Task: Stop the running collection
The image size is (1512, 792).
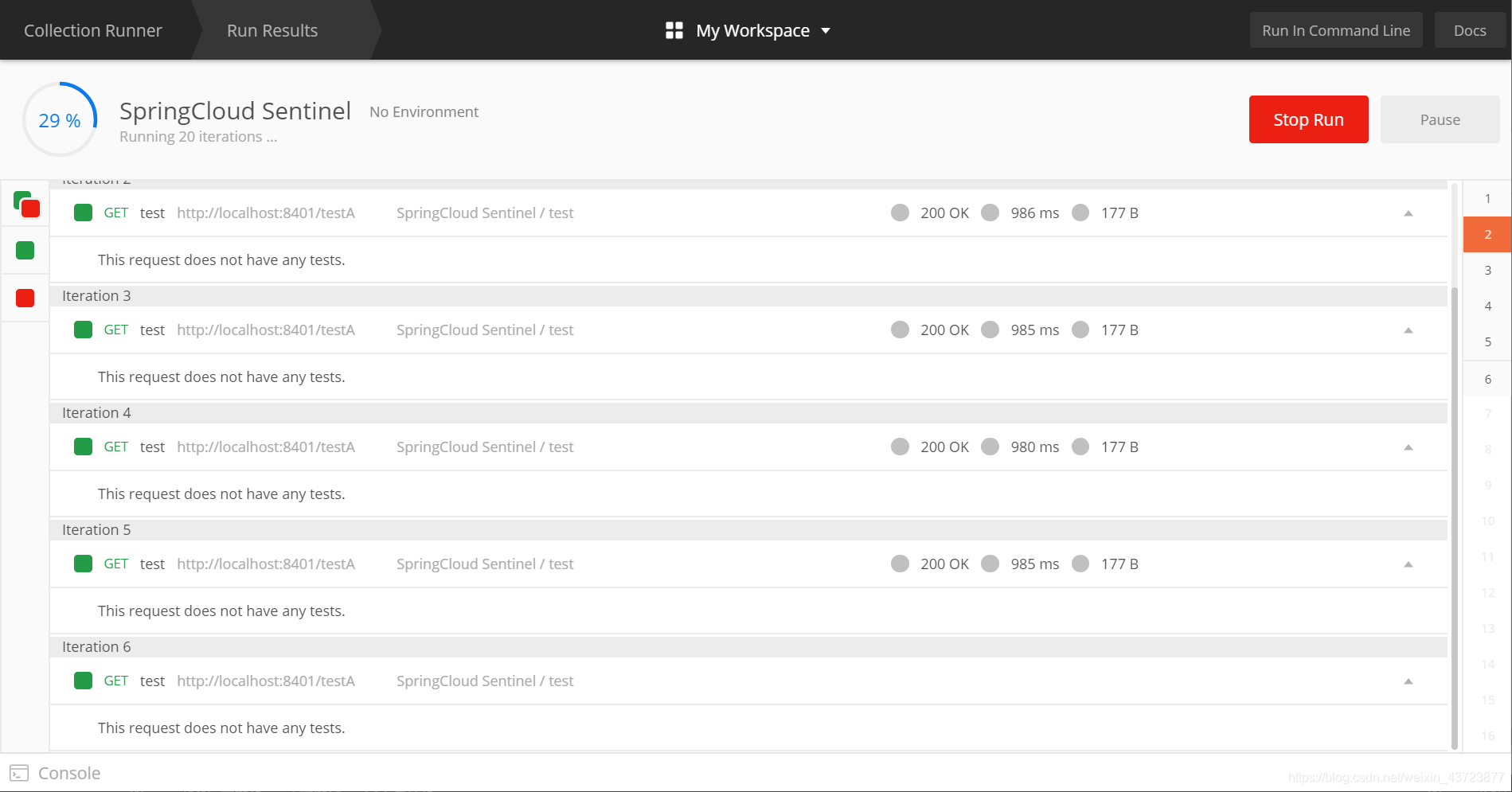Action: click(1308, 119)
